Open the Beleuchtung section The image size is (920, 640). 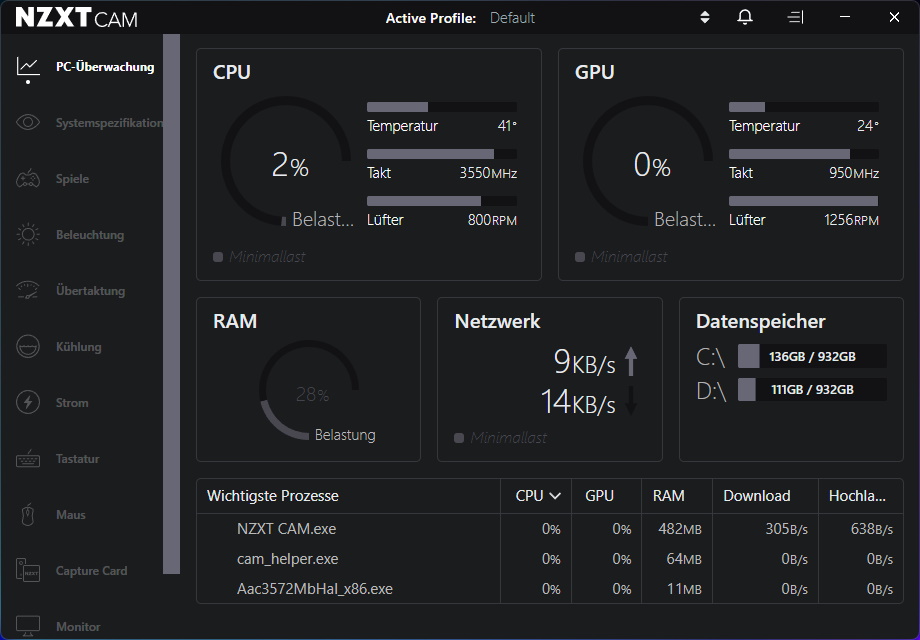click(90, 235)
